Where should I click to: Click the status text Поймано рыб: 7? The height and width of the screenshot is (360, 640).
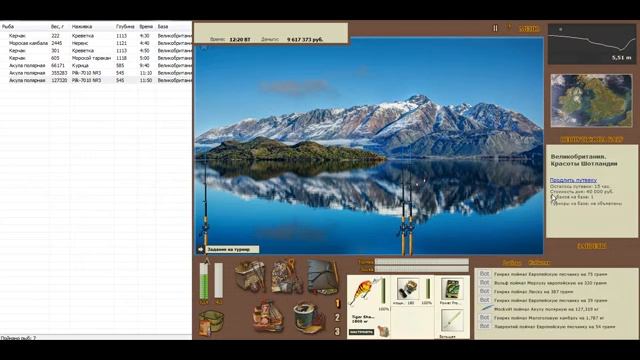coord(18,338)
